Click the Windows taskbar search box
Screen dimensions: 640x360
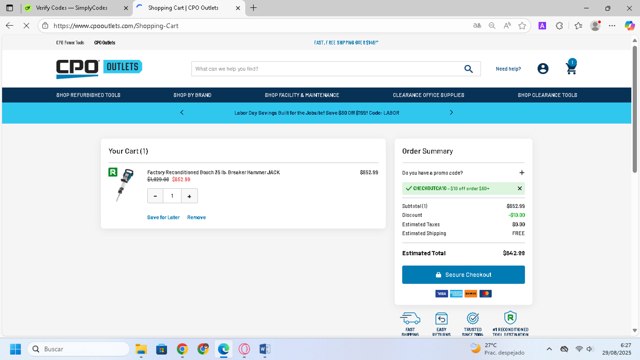78,349
